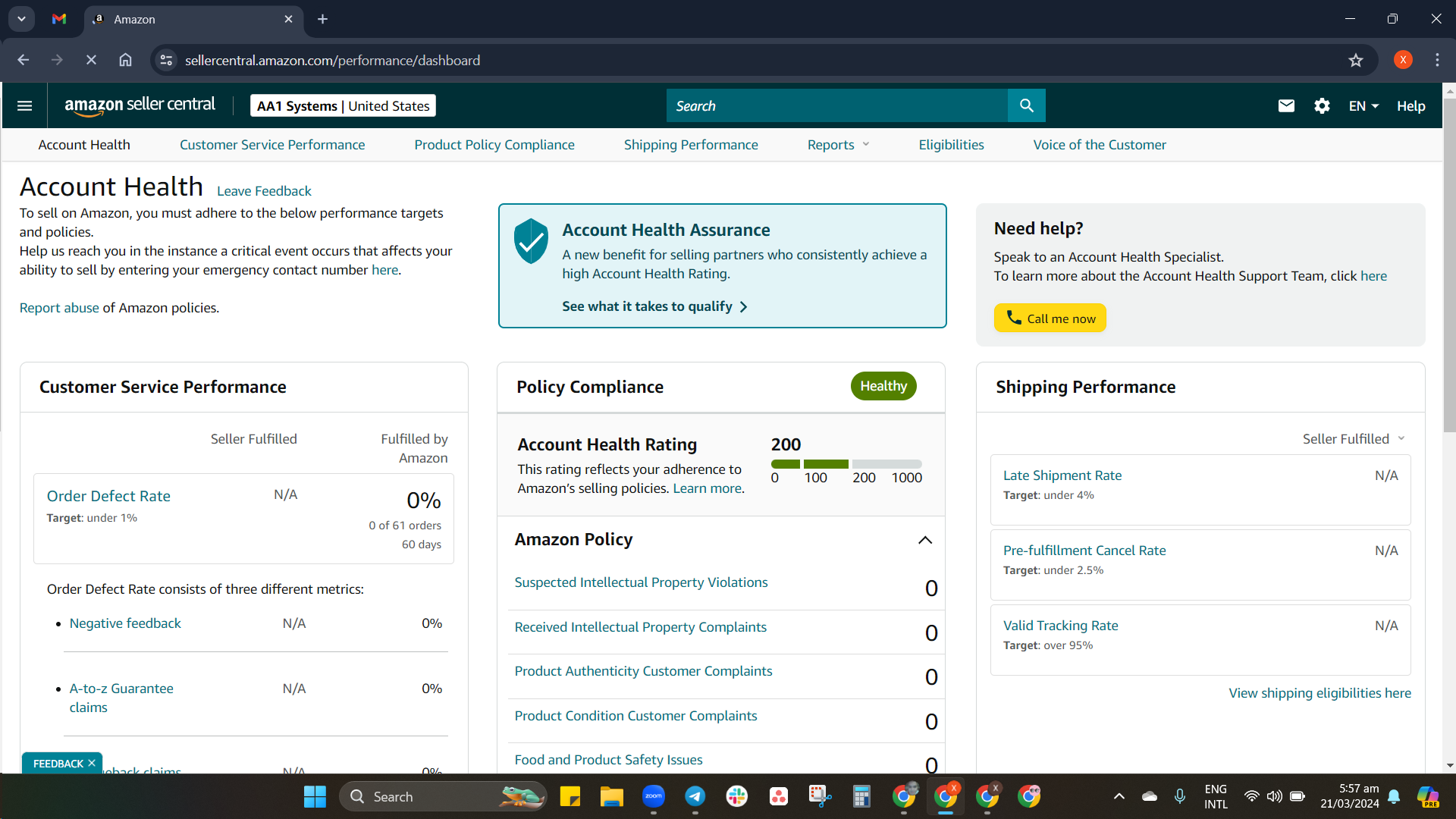Open Copilot from the taskbar corner
The image size is (1456, 819).
pyautogui.click(x=1429, y=796)
